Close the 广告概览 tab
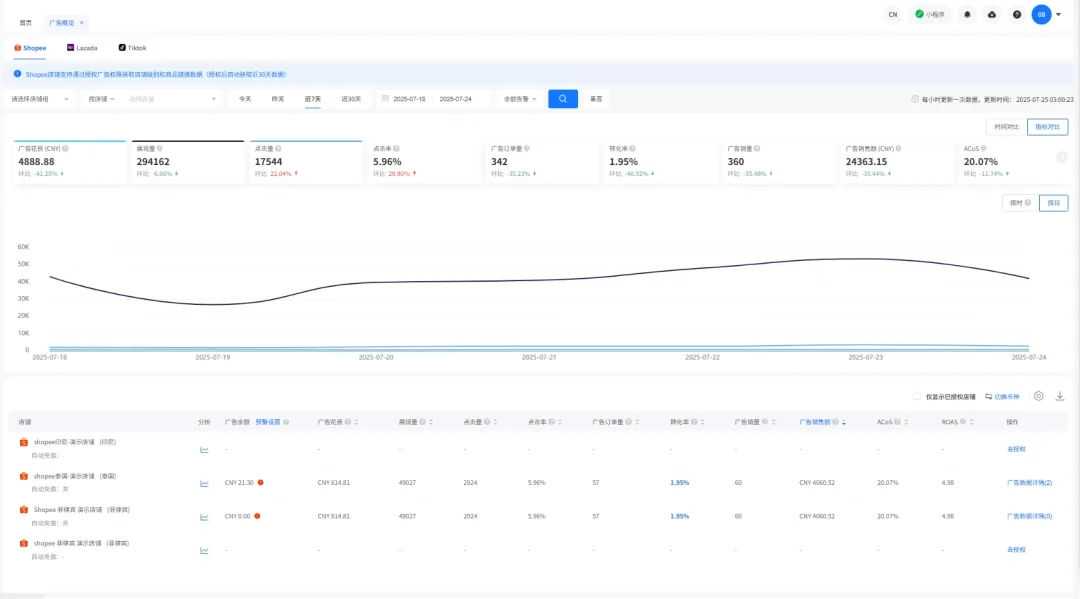The width and height of the screenshot is (1080, 599). [x=82, y=22]
